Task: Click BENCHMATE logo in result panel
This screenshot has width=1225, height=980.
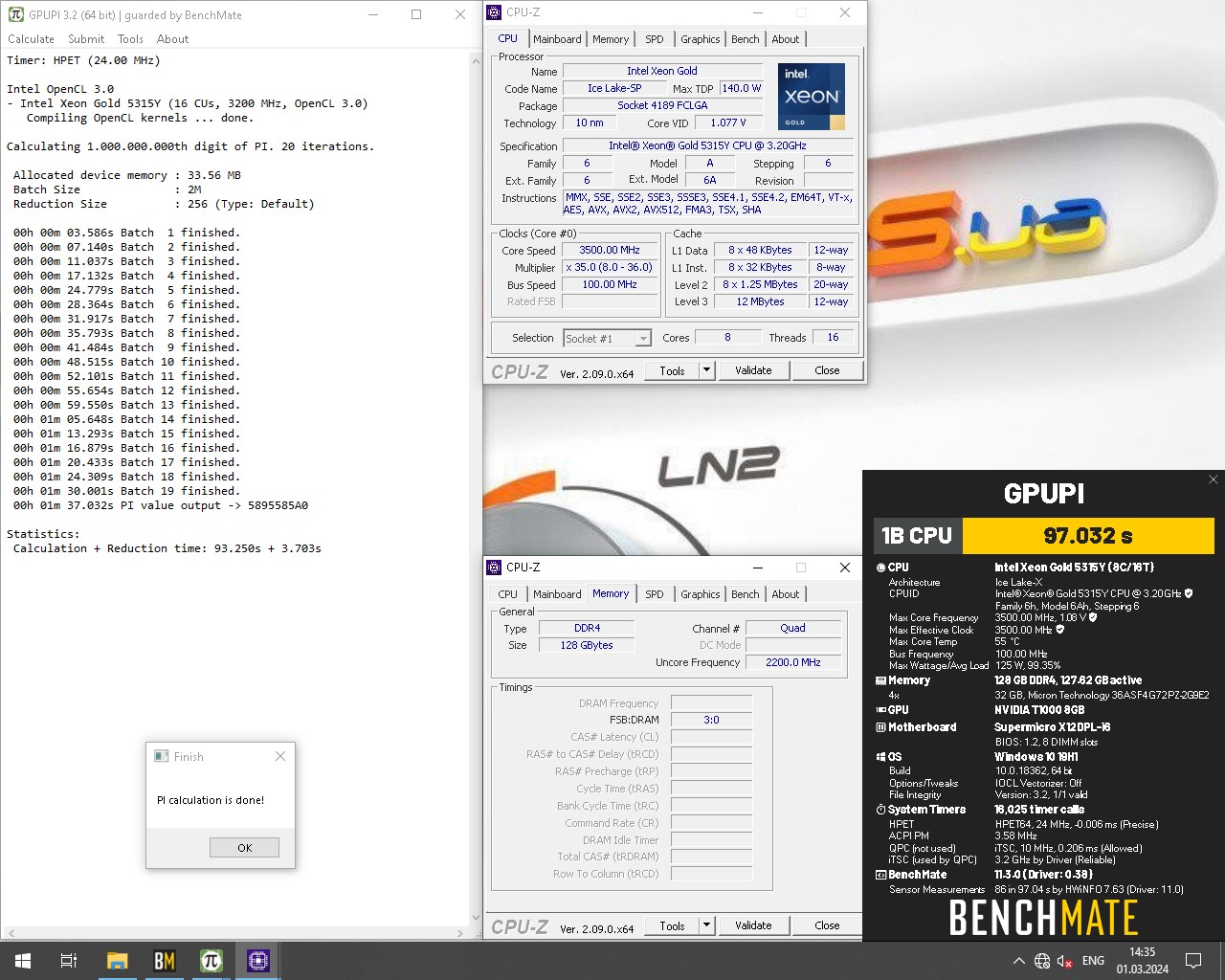Action: point(1043,919)
